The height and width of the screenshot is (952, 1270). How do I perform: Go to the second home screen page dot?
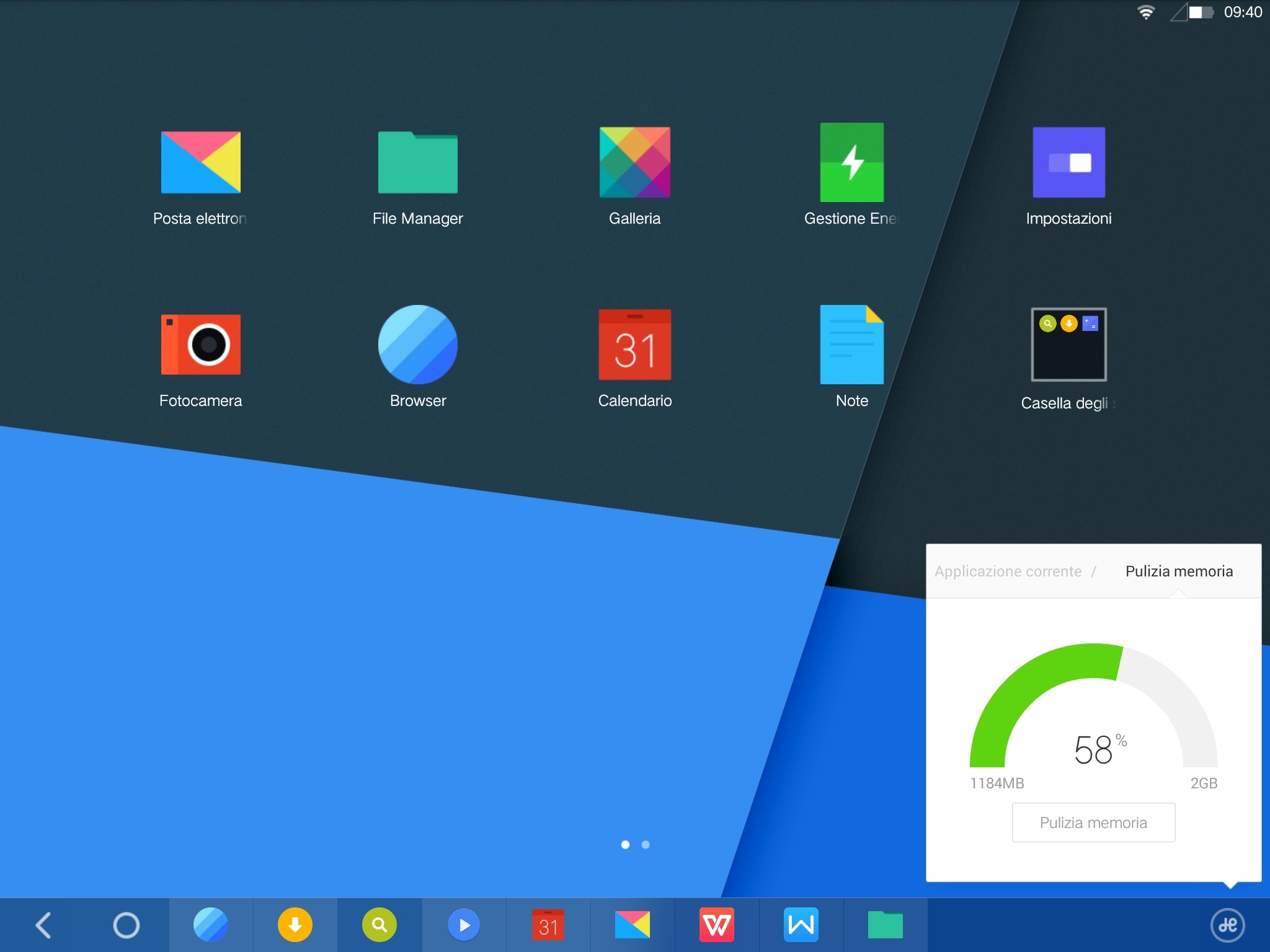click(646, 845)
